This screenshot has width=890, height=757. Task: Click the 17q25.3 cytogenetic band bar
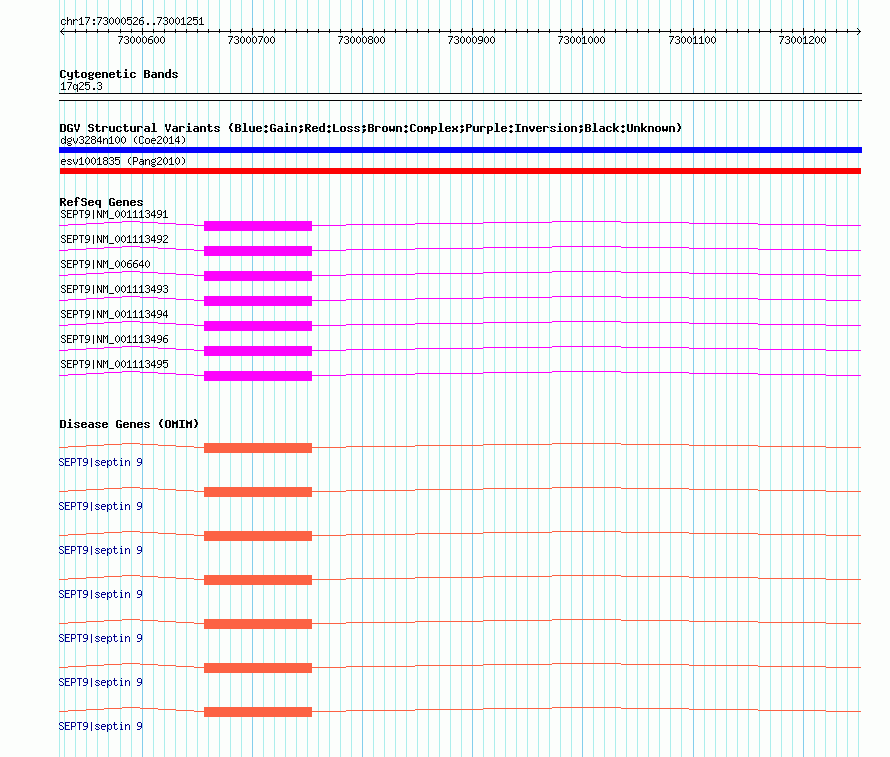[x=460, y=97]
